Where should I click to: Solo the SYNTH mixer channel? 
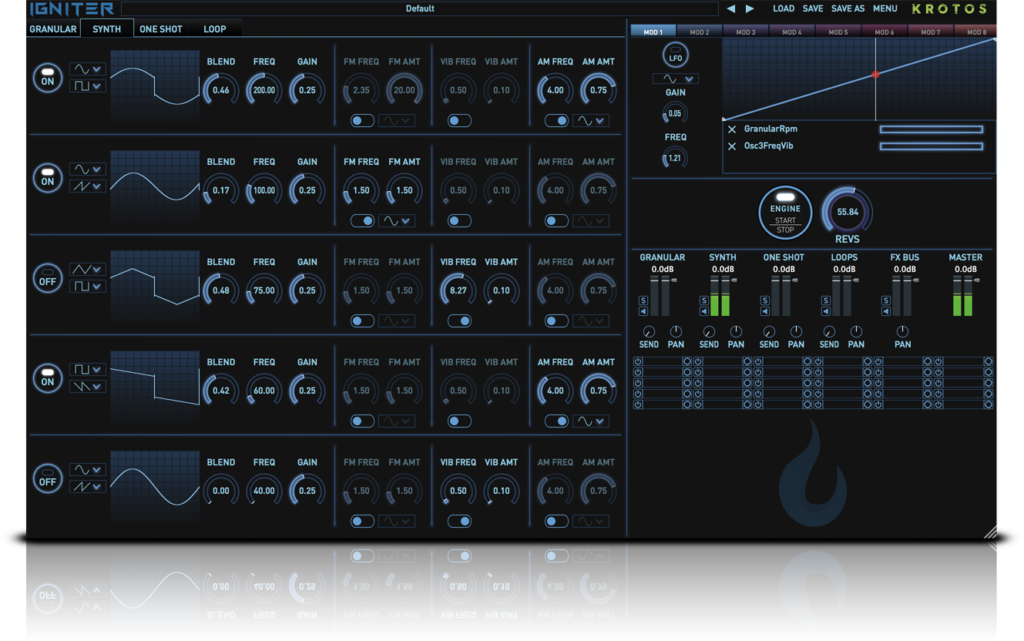pyautogui.click(x=703, y=300)
